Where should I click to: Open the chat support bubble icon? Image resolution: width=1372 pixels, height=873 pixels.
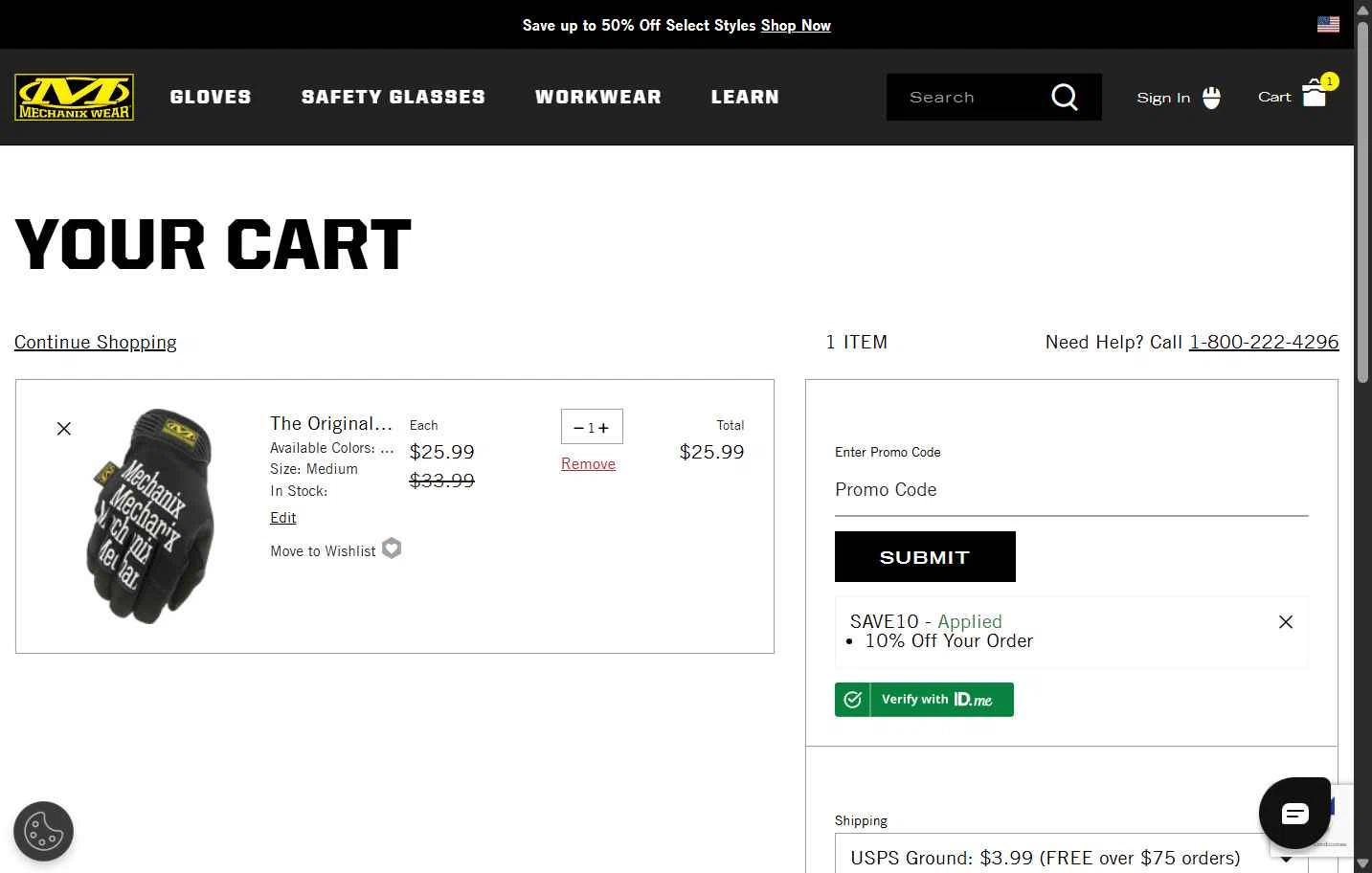(1294, 814)
